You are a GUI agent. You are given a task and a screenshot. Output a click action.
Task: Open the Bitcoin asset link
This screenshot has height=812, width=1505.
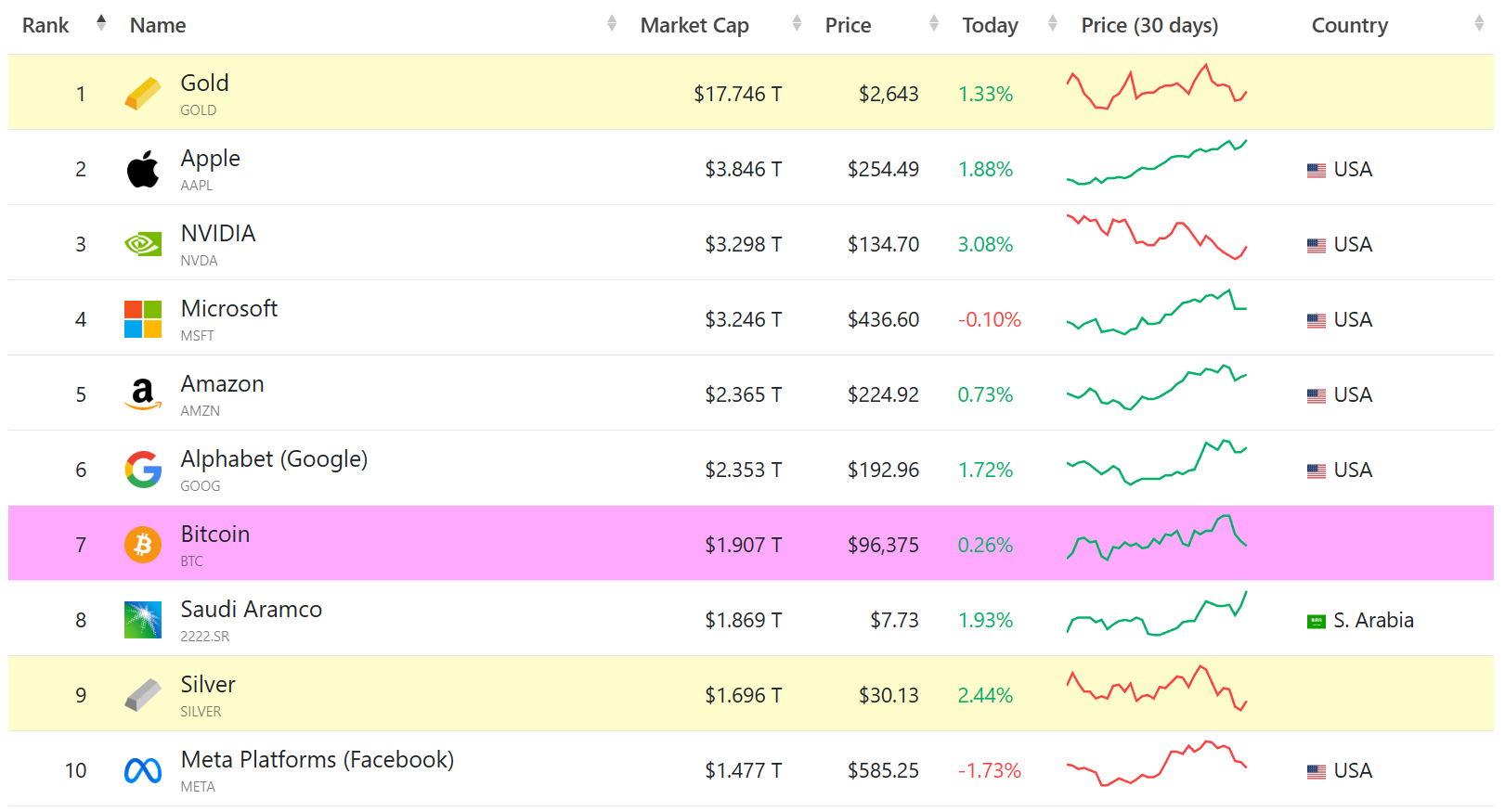(214, 534)
